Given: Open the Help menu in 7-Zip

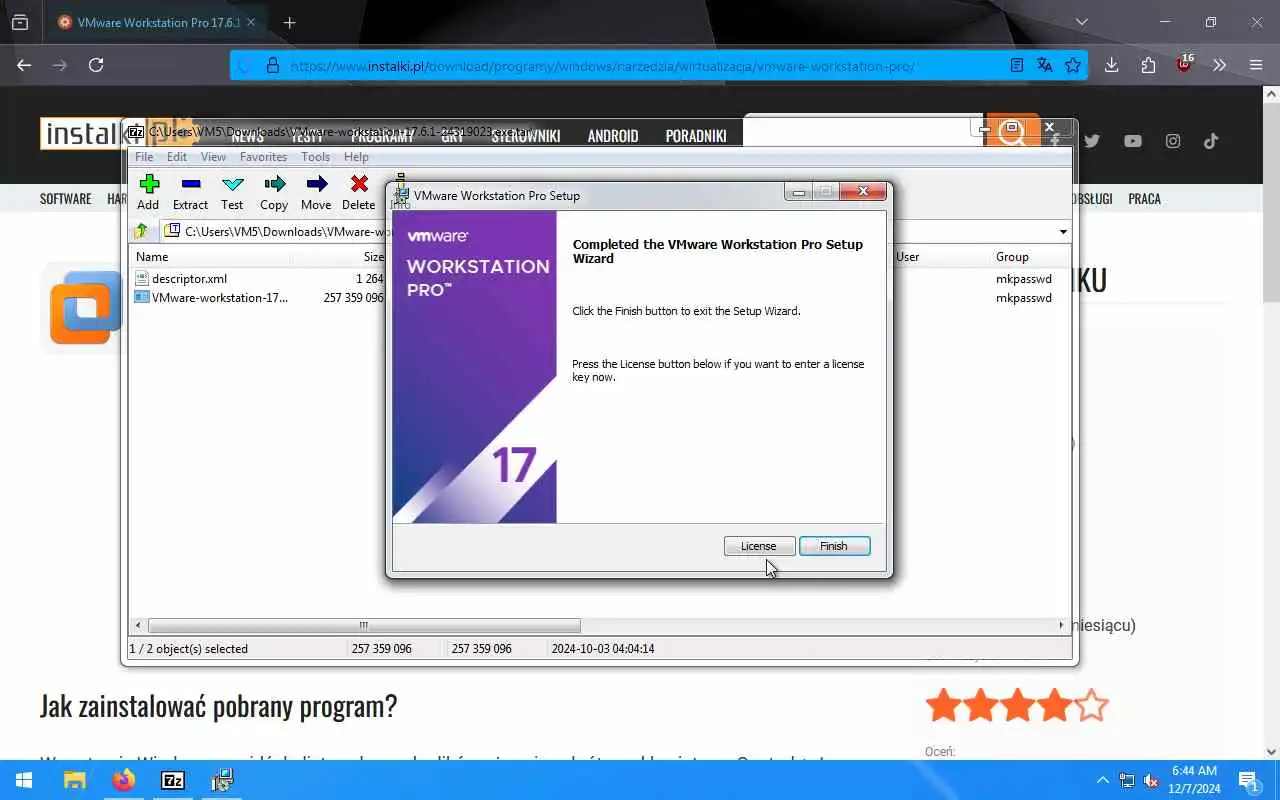Looking at the screenshot, I should click(x=356, y=157).
